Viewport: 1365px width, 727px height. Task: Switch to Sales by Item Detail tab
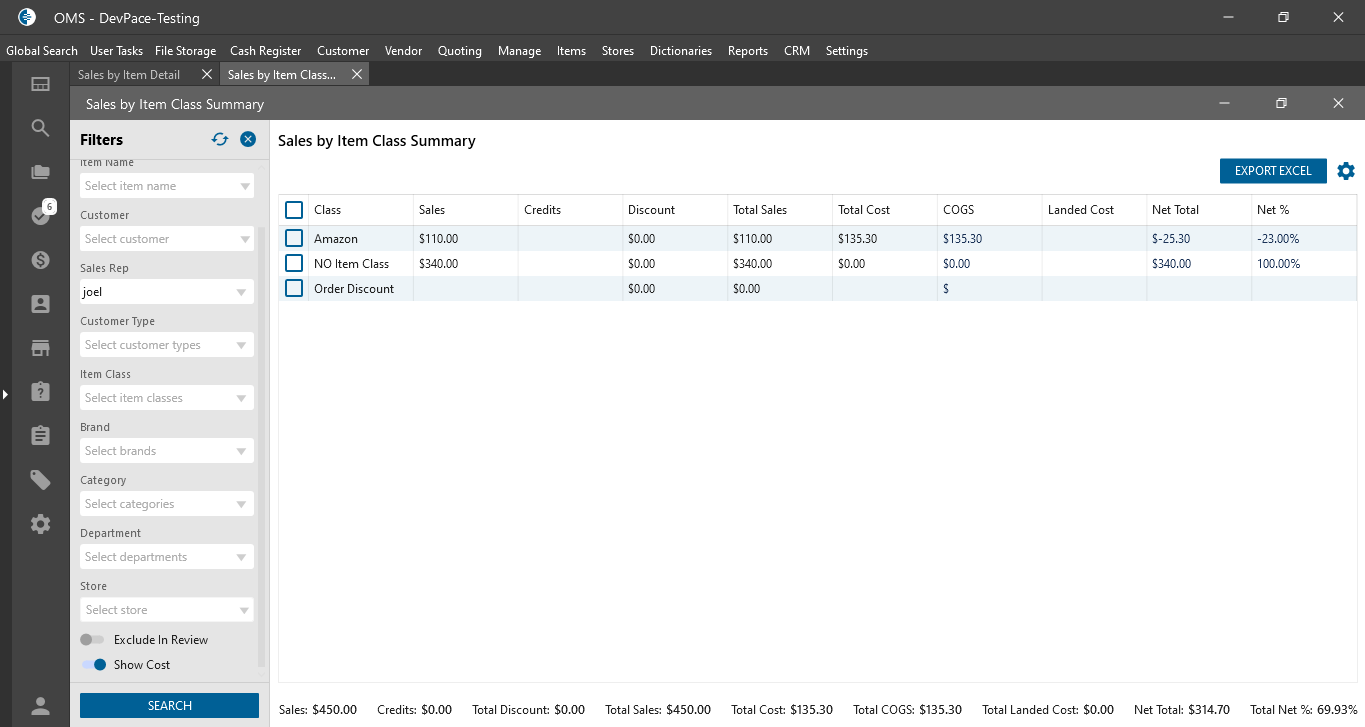[x=129, y=75]
